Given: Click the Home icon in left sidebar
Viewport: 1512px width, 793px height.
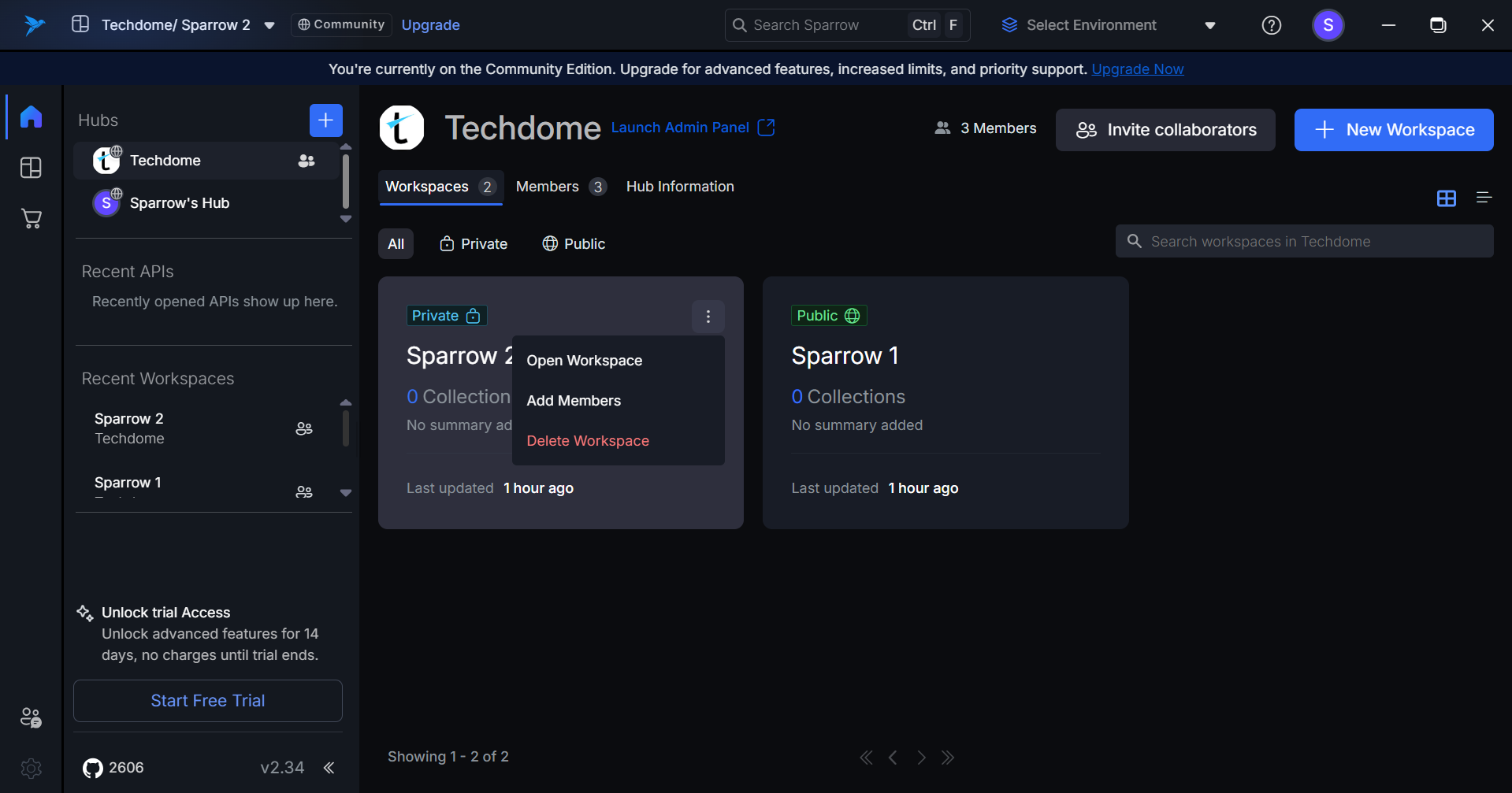Looking at the screenshot, I should [31, 117].
